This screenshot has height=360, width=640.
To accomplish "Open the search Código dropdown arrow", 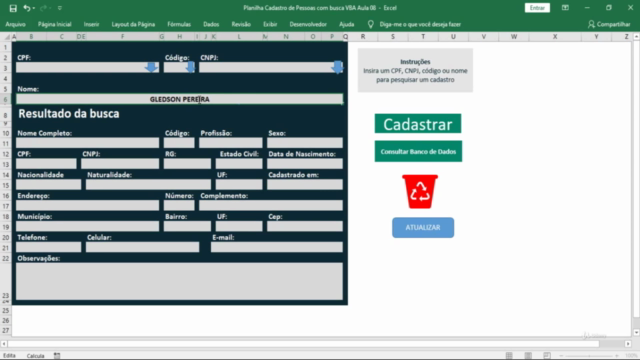I will [190, 67].
